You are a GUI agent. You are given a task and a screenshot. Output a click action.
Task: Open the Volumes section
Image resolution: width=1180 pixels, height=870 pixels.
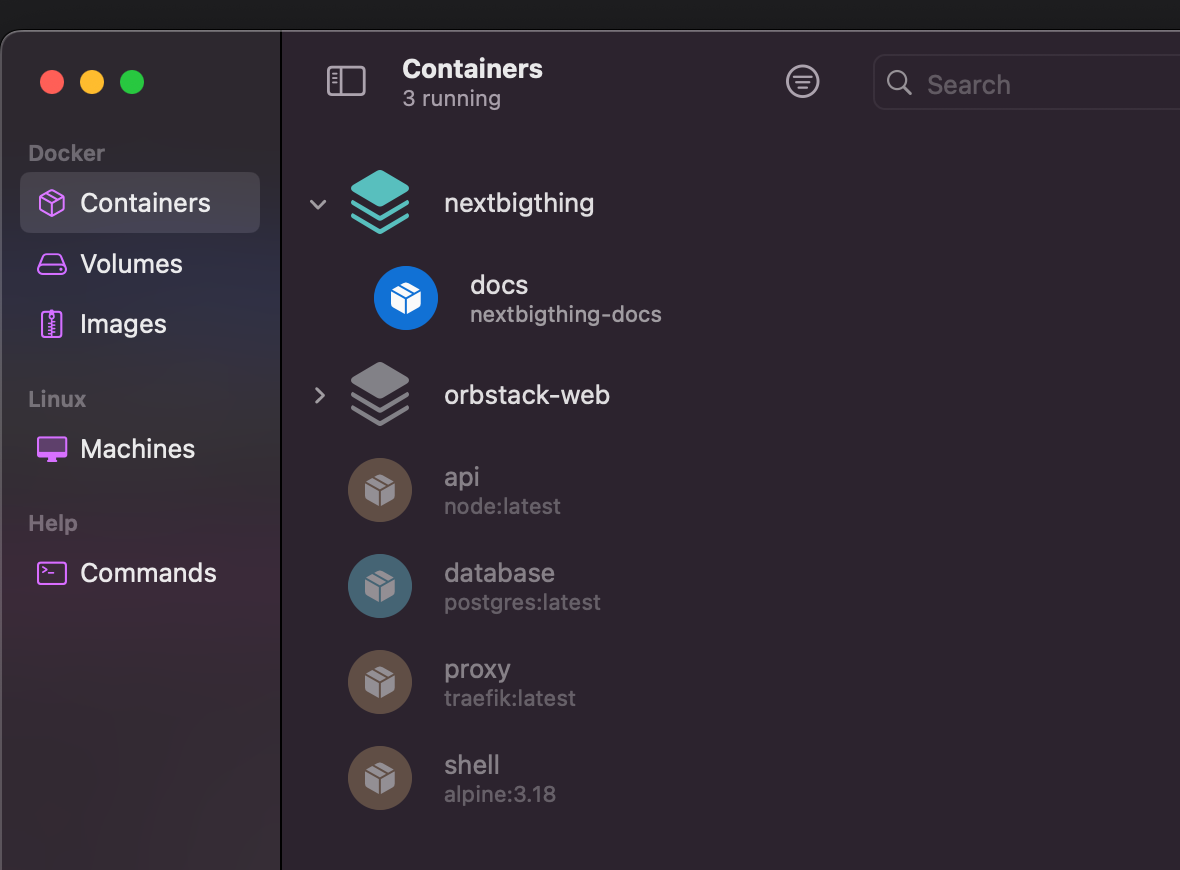pyautogui.click(x=140, y=264)
